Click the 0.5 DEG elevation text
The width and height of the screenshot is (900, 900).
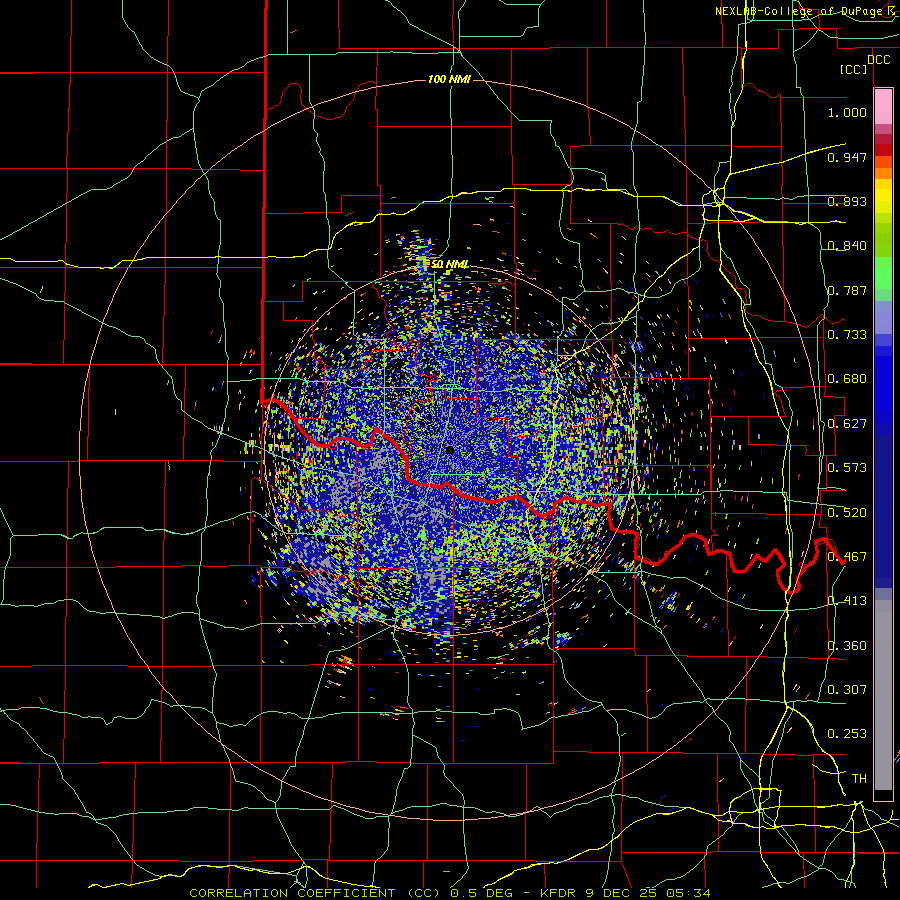(481, 893)
